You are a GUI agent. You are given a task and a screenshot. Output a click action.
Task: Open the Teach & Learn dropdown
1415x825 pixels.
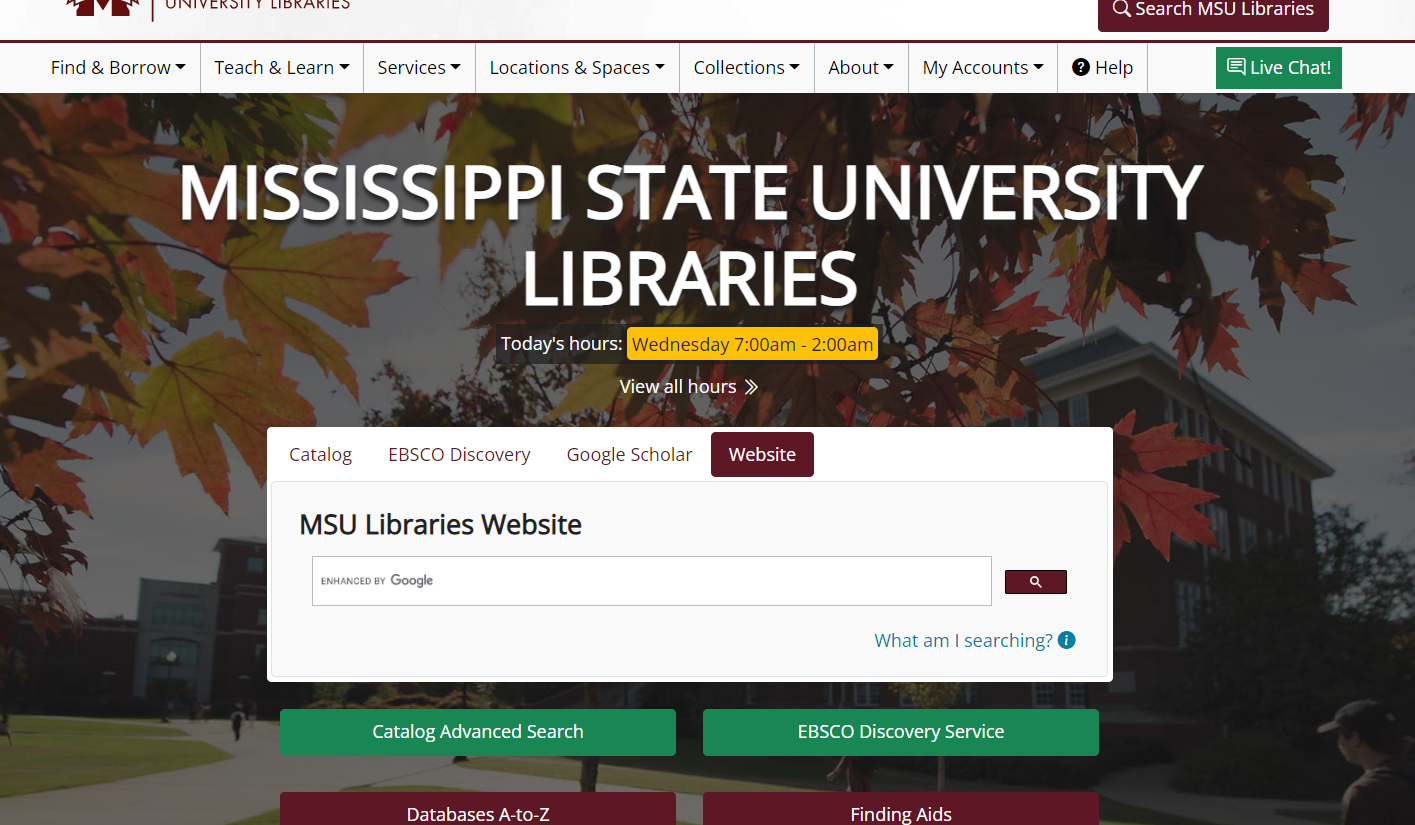[282, 67]
